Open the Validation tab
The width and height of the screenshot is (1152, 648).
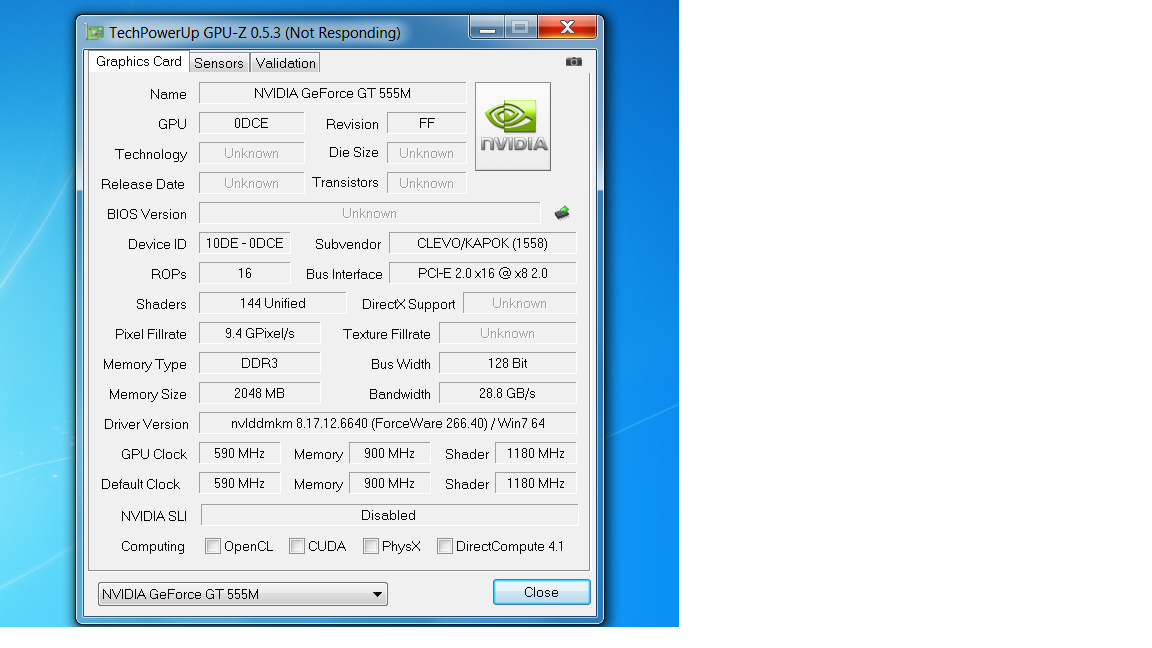click(286, 63)
